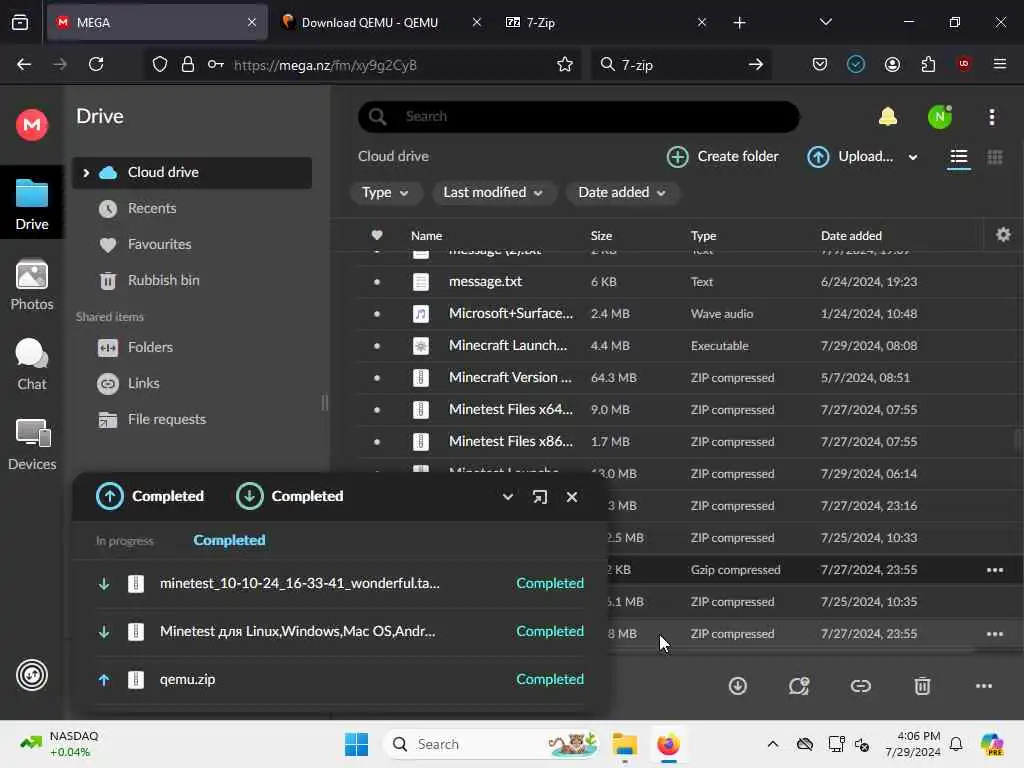Image resolution: width=1024 pixels, height=768 pixels.
Task: Open the green N account avatar
Action: [940, 117]
